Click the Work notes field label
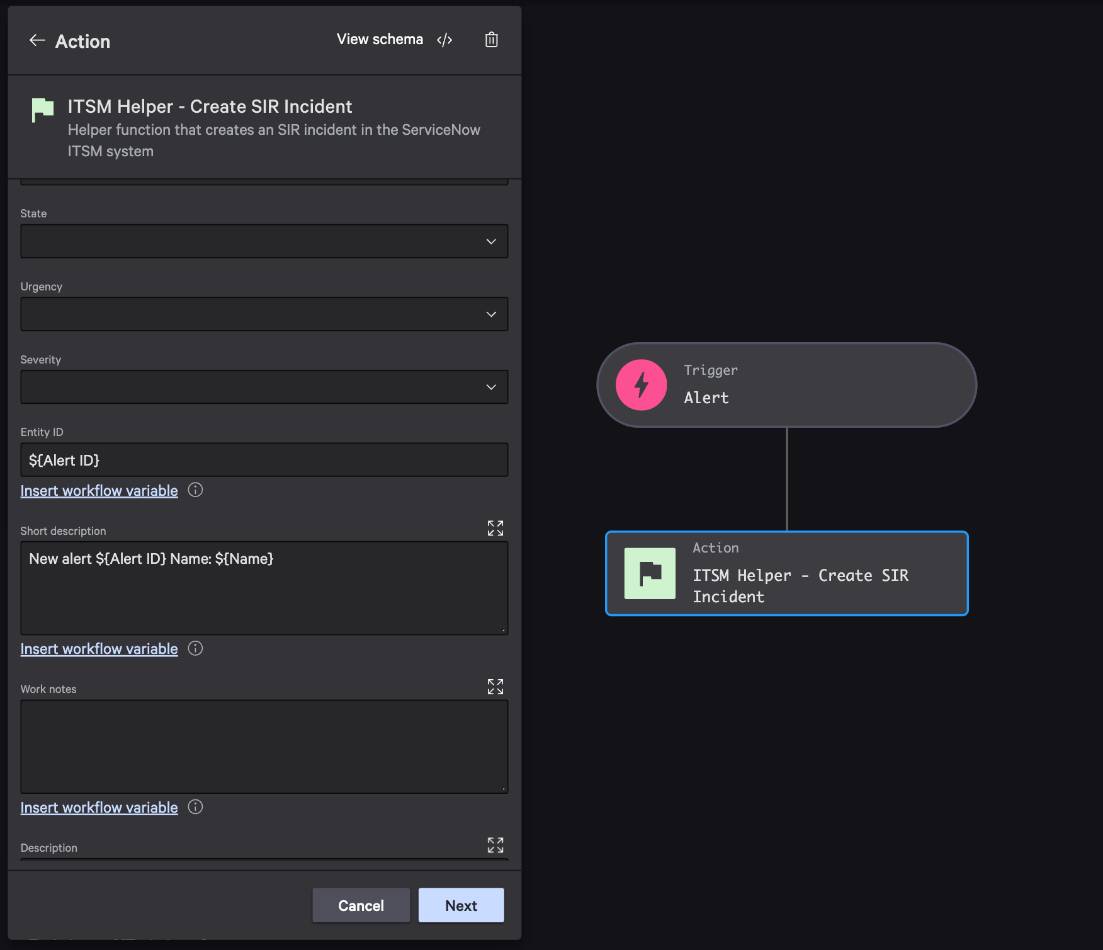The image size is (1103, 950). (49, 689)
